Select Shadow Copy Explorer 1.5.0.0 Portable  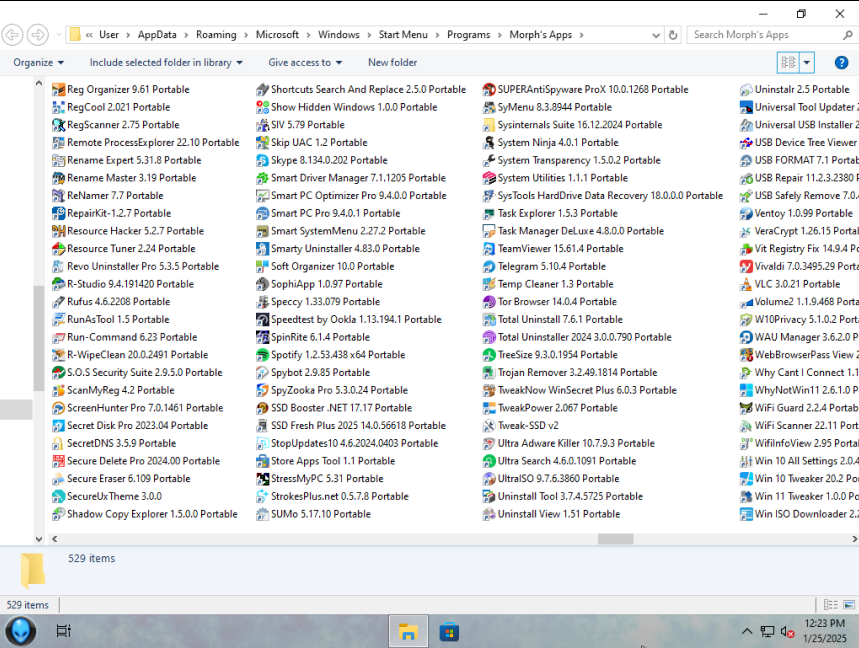pyautogui.click(x=145, y=514)
